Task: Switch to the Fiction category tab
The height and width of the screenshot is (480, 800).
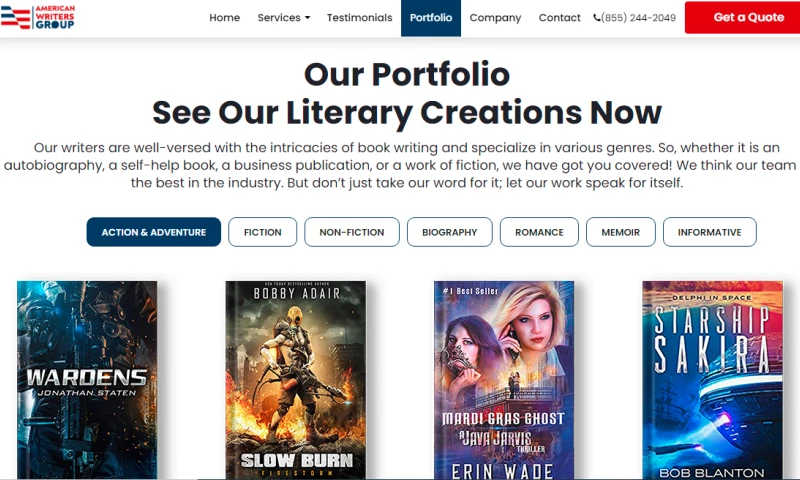Action: tap(262, 232)
